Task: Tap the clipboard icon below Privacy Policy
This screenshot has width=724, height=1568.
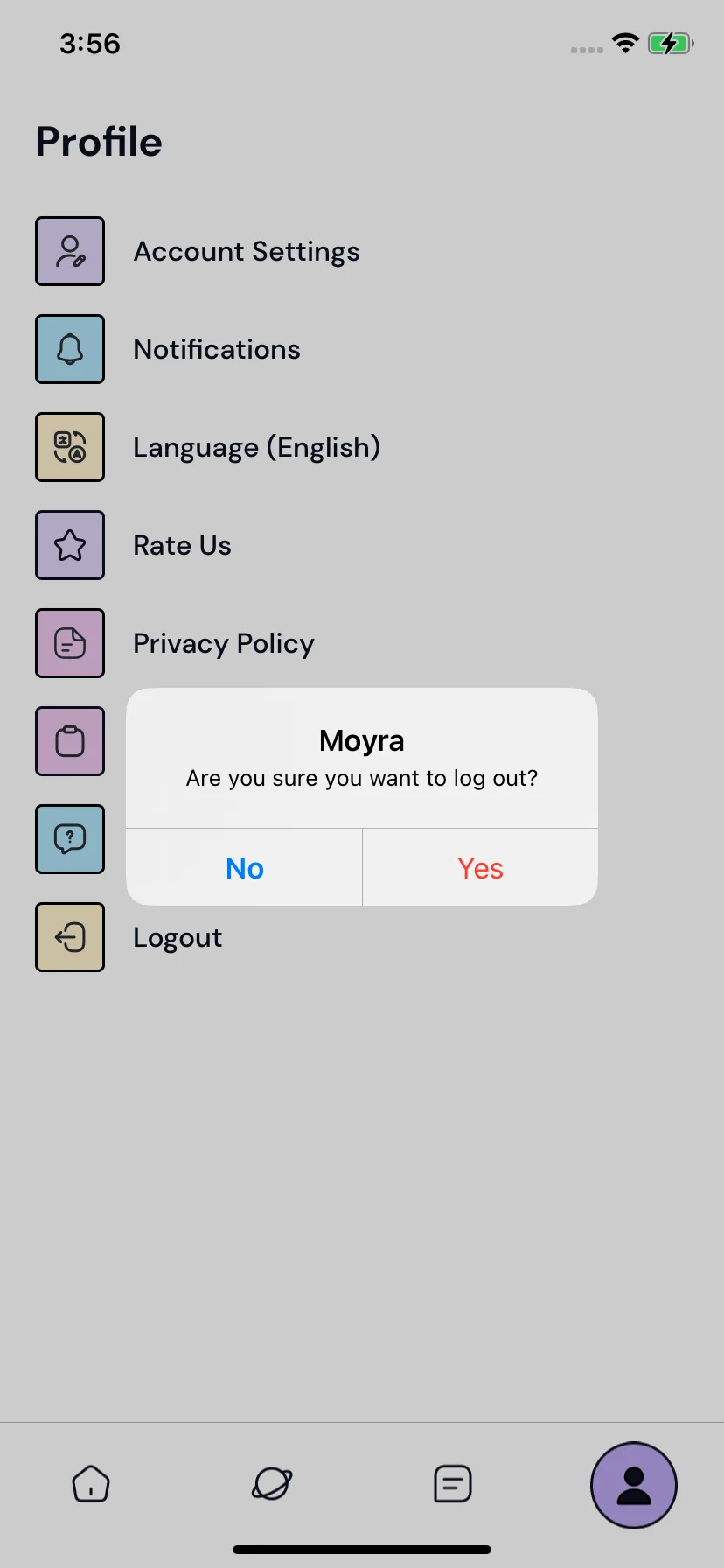Action: [x=70, y=741]
